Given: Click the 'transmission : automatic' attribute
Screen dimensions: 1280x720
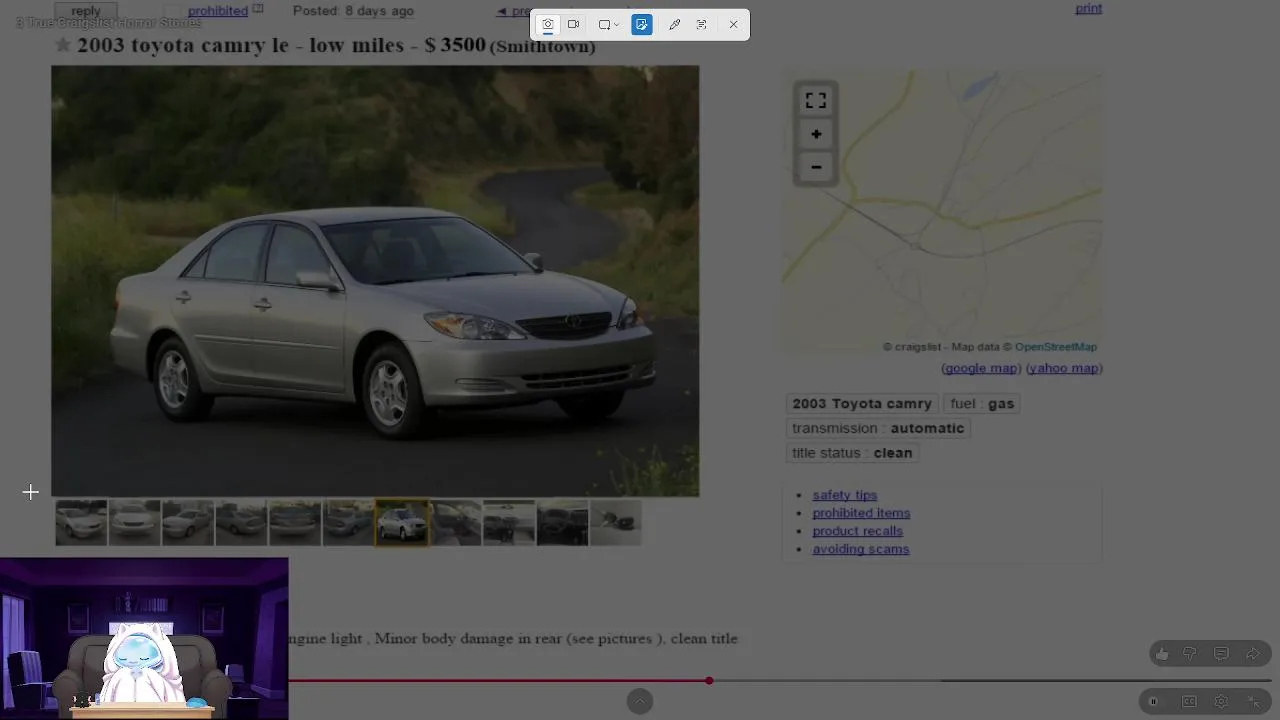Looking at the screenshot, I should click(878, 428).
